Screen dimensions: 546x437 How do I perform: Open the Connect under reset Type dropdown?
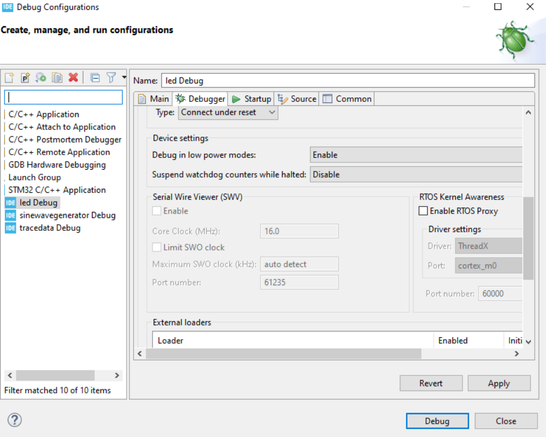pyautogui.click(x=228, y=112)
